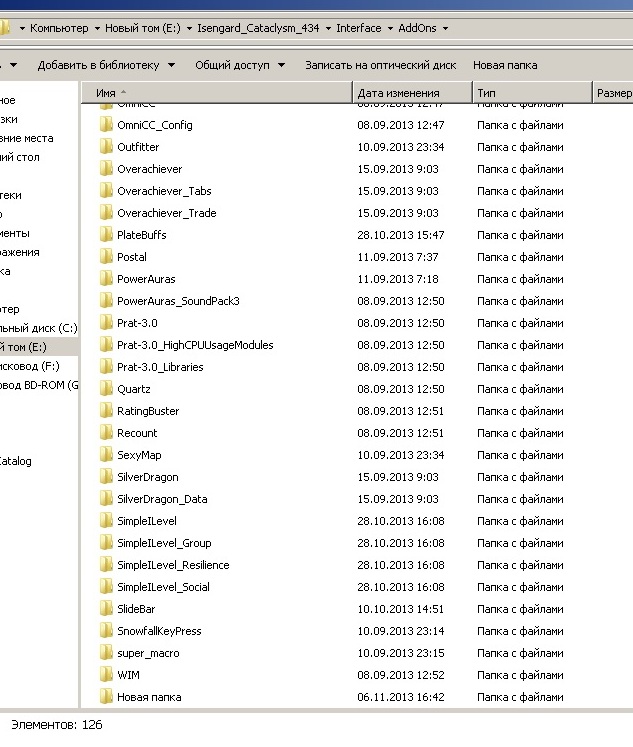Viewport: 633px width, 747px height.
Task: Click the RatingBuster folder icon
Action: pos(106,411)
